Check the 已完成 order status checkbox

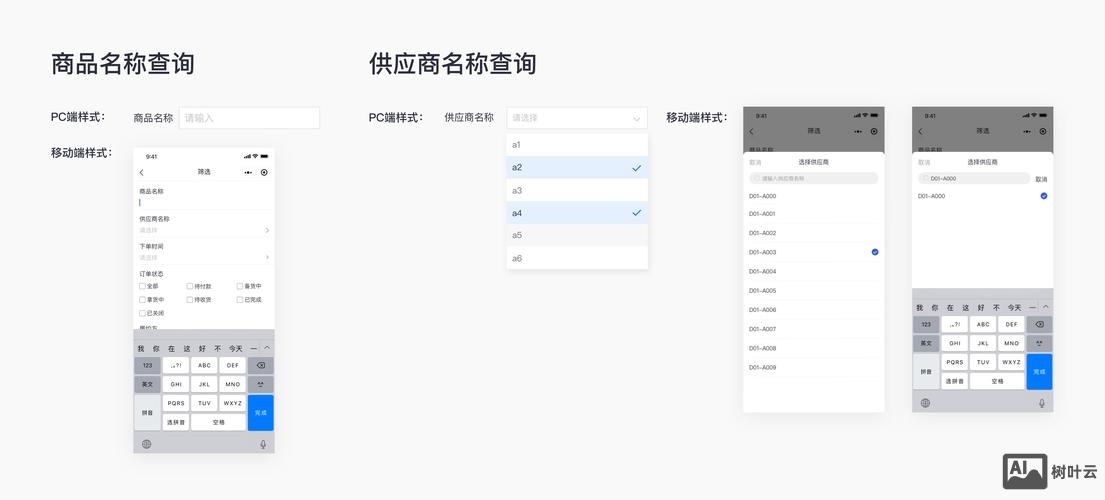click(240, 300)
